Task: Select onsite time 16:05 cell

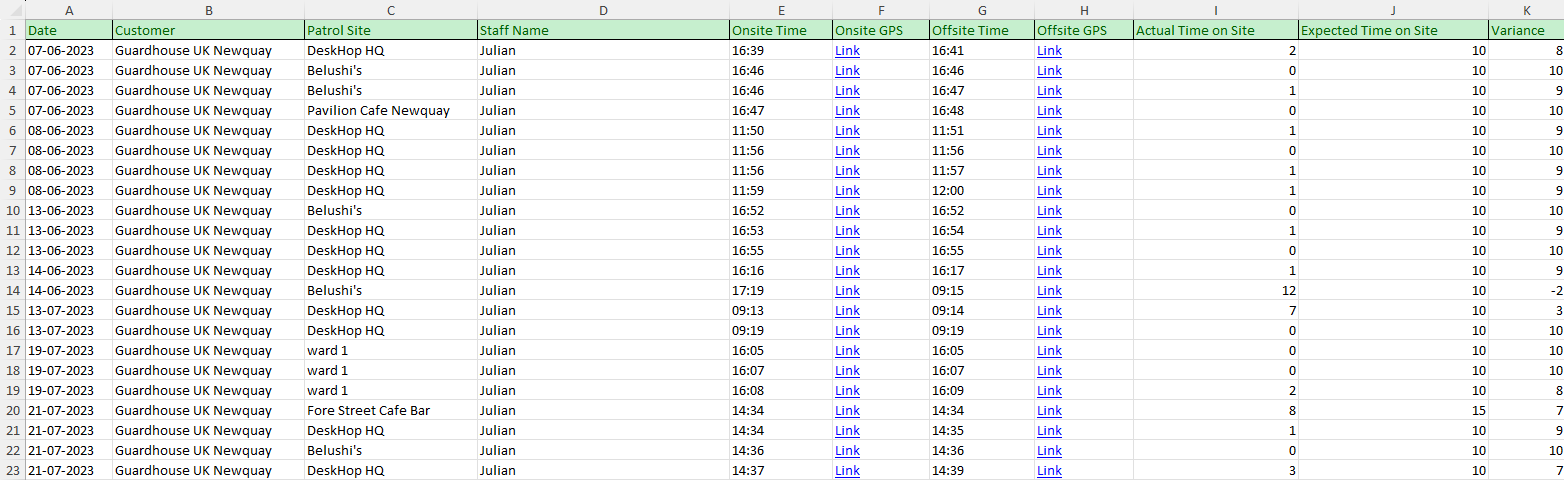Action: pyautogui.click(x=781, y=351)
